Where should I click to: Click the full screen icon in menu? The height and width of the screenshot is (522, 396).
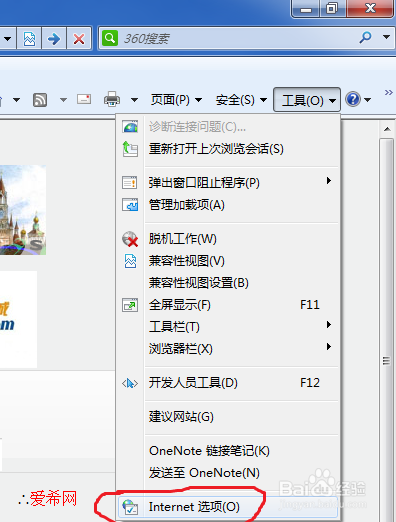130,305
